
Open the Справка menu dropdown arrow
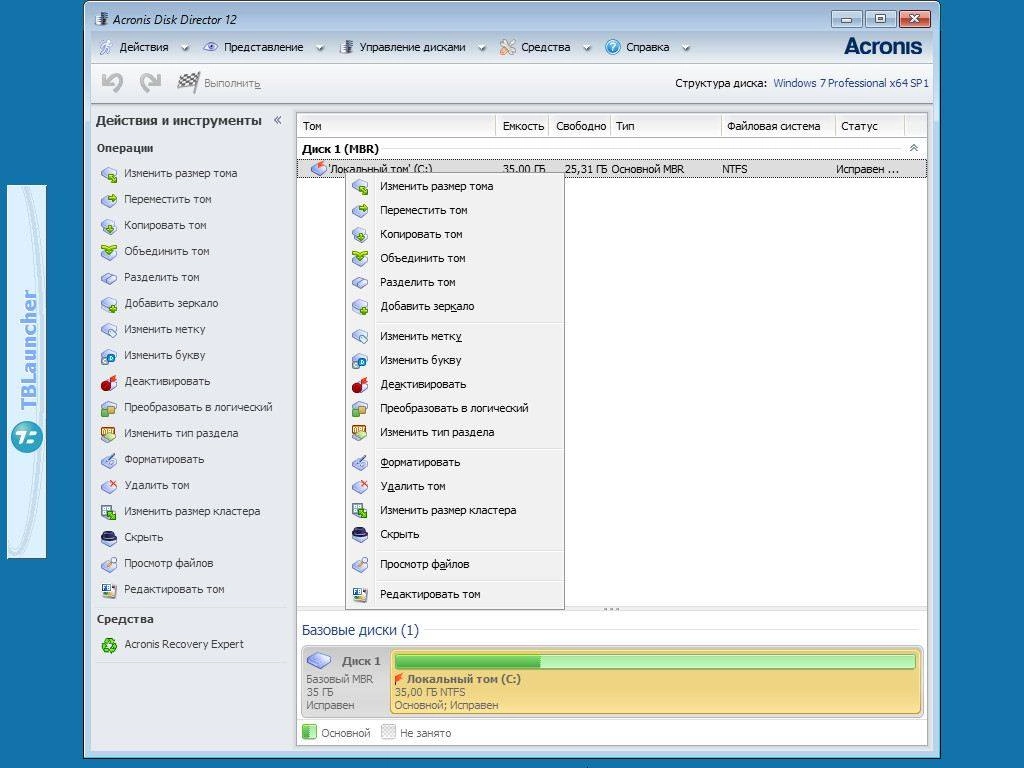(x=686, y=48)
